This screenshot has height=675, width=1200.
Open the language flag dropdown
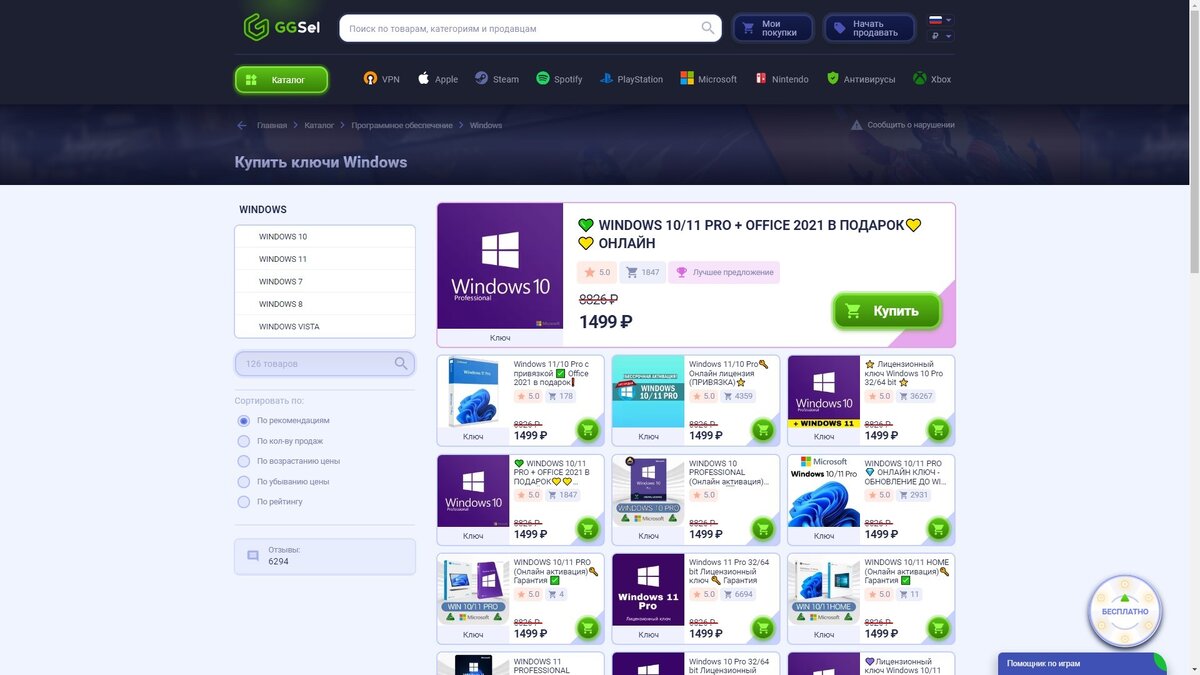pyautogui.click(x=940, y=20)
